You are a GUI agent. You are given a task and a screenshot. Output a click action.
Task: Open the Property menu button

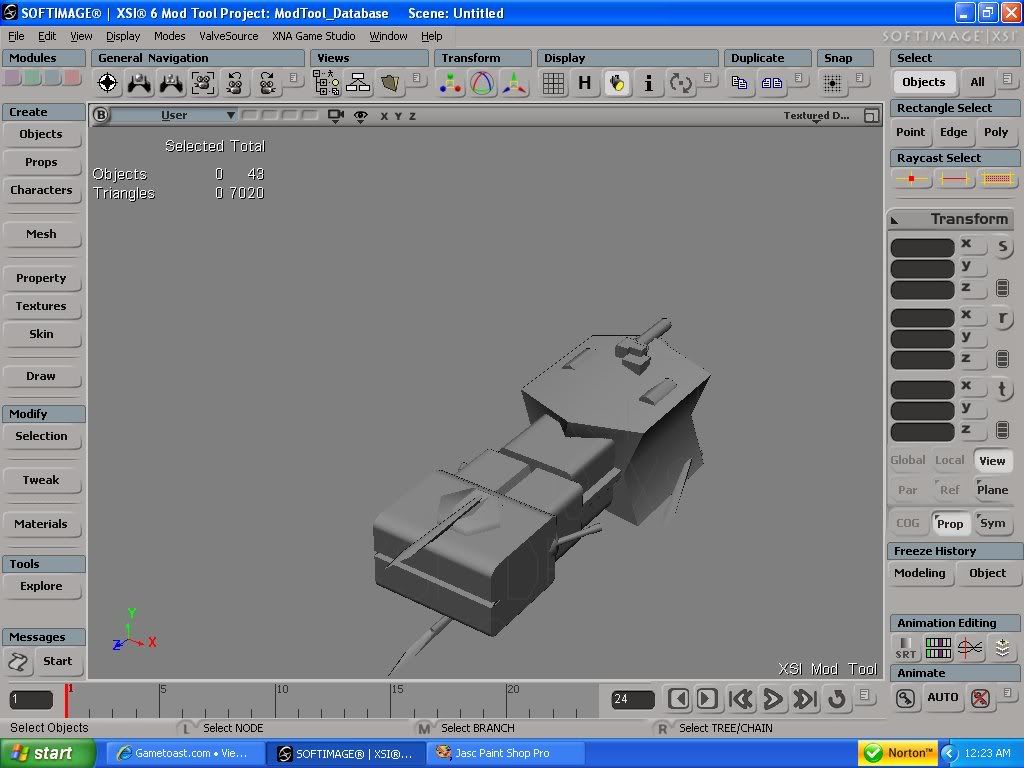[41, 278]
